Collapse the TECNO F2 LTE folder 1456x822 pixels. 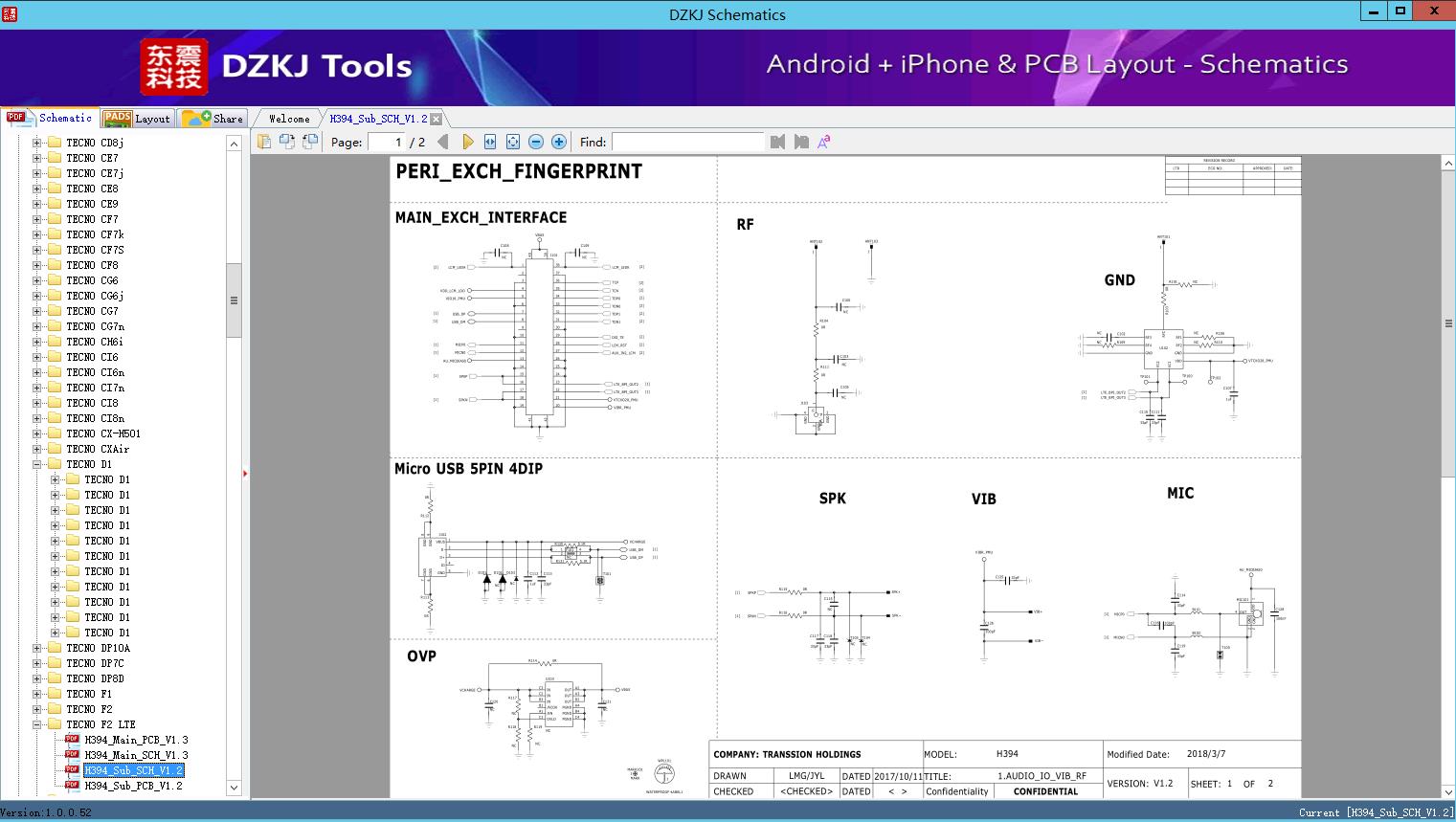coord(36,724)
